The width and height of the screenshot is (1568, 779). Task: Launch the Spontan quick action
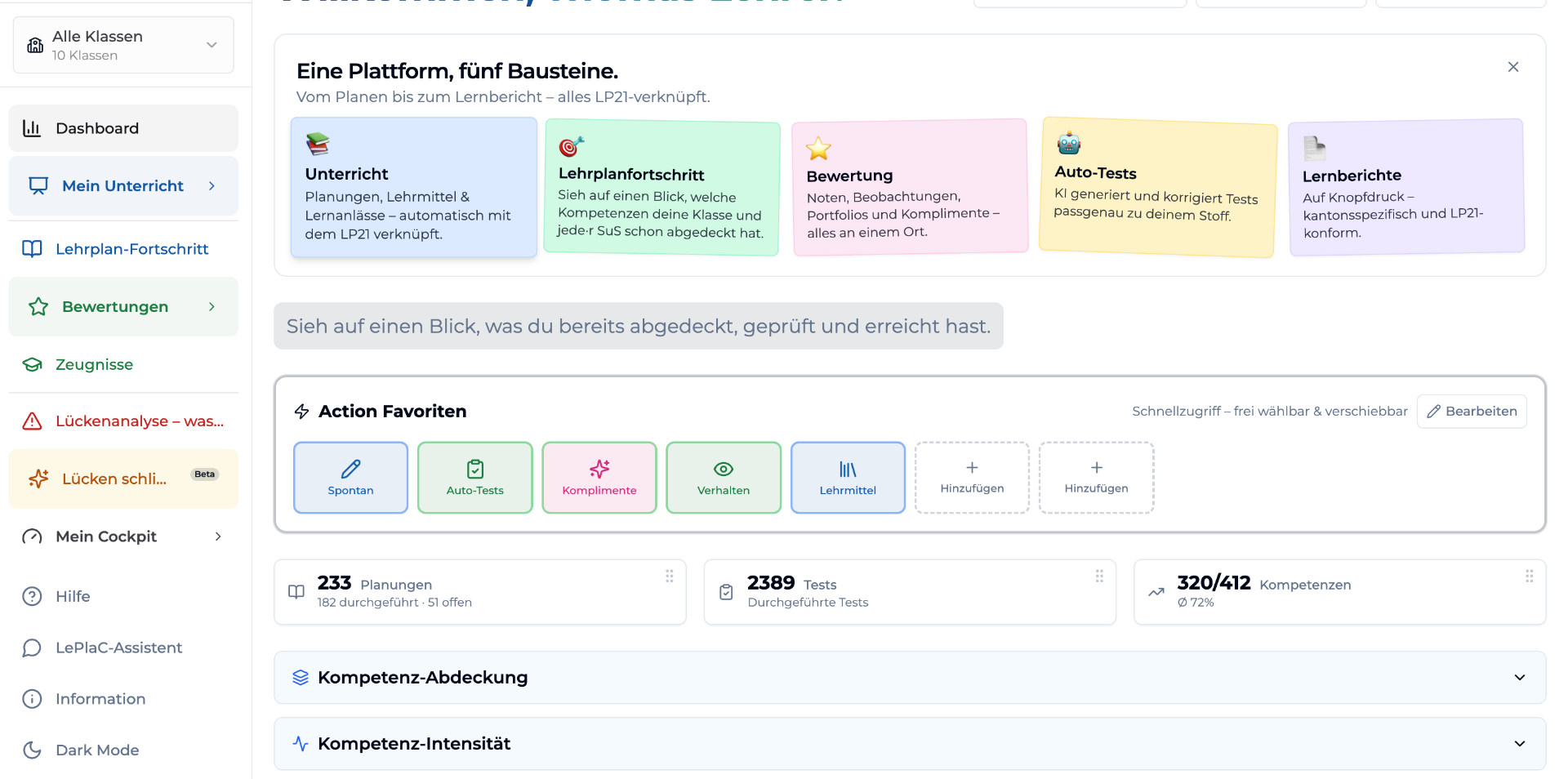pyautogui.click(x=350, y=478)
